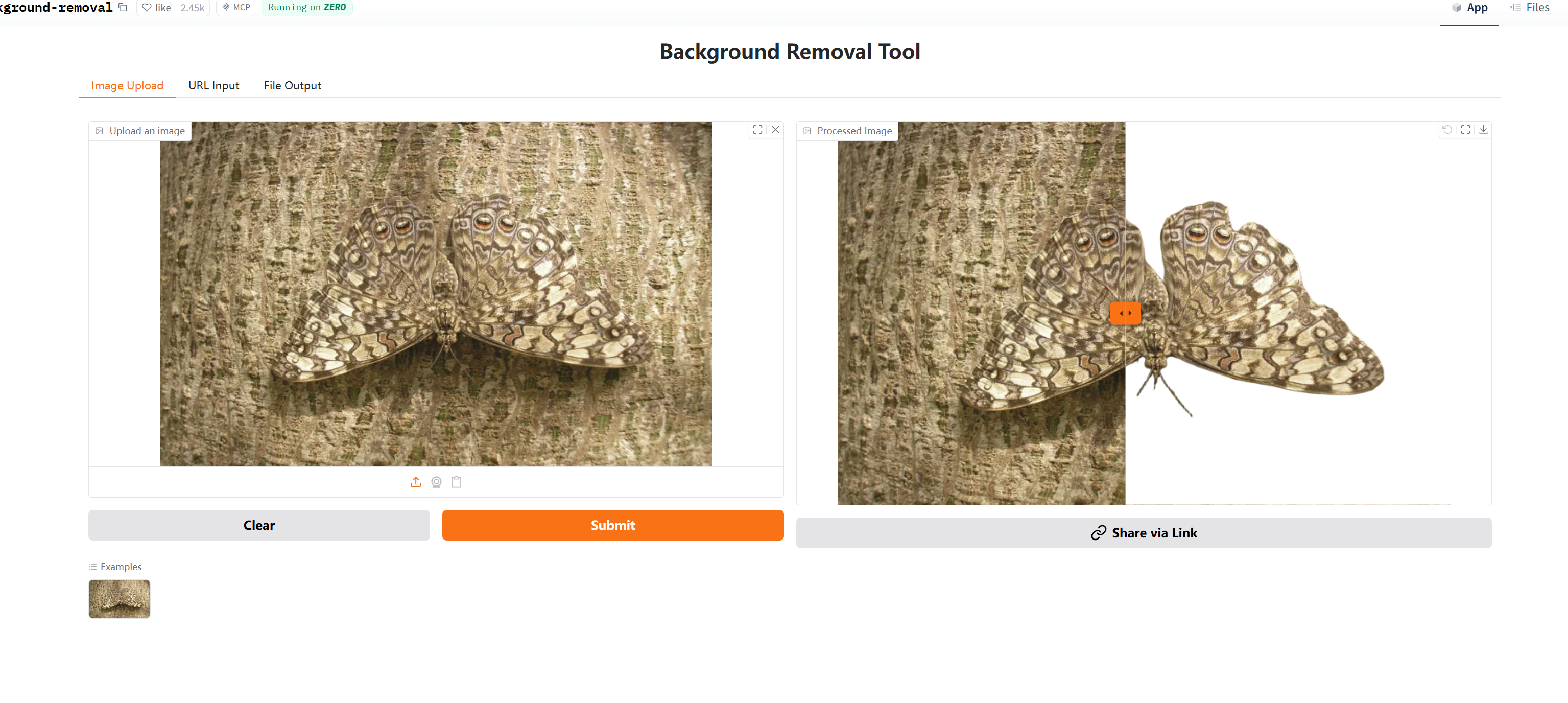The height and width of the screenshot is (703, 1568).
Task: Like this space with the heart button
Action: (156, 7)
